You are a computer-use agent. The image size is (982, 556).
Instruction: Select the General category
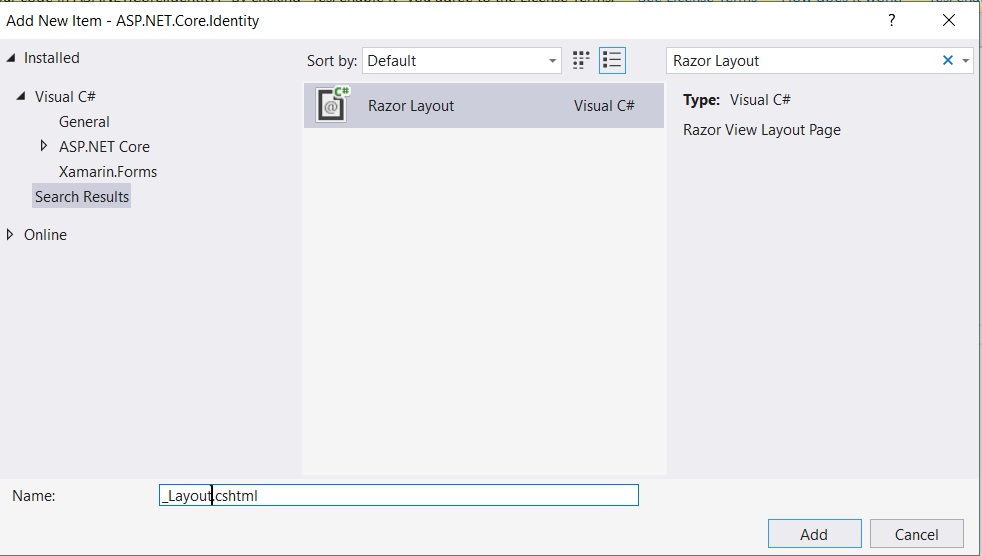coord(84,121)
